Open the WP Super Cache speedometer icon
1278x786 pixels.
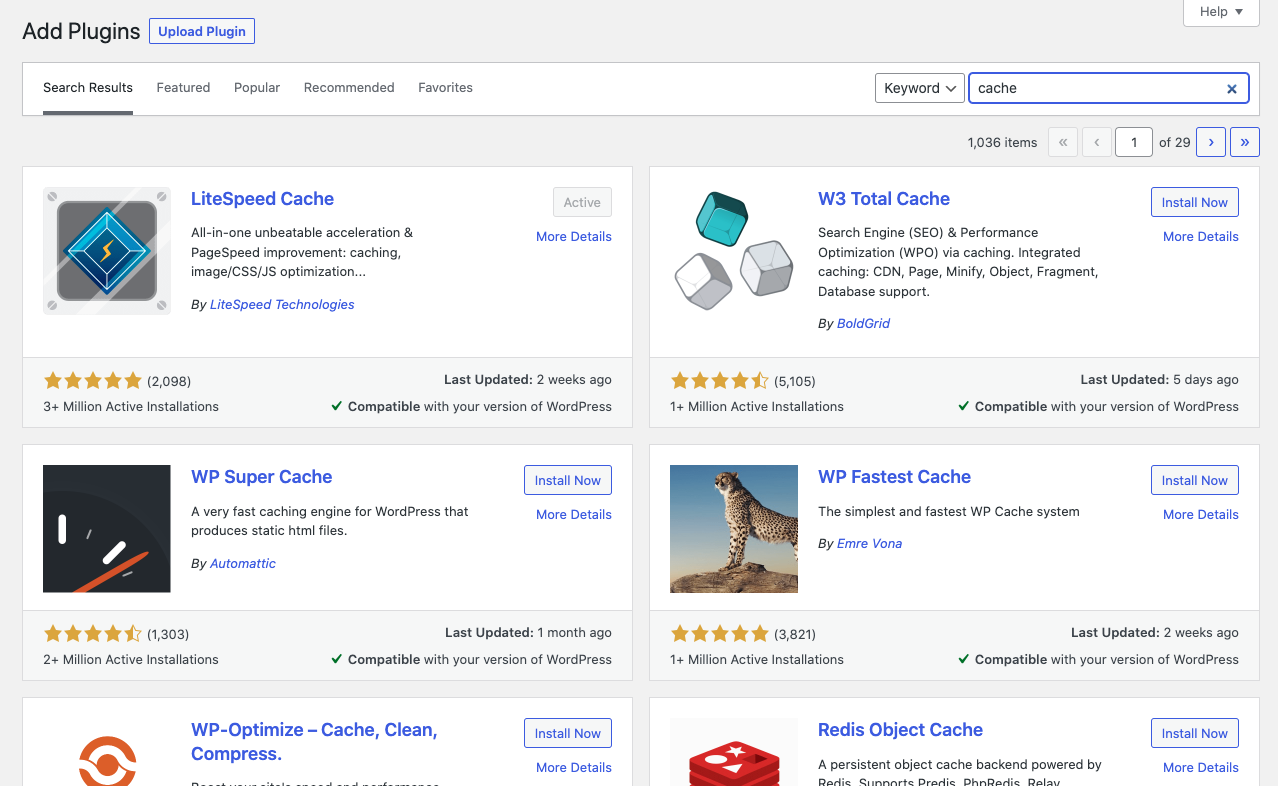[x=107, y=529]
